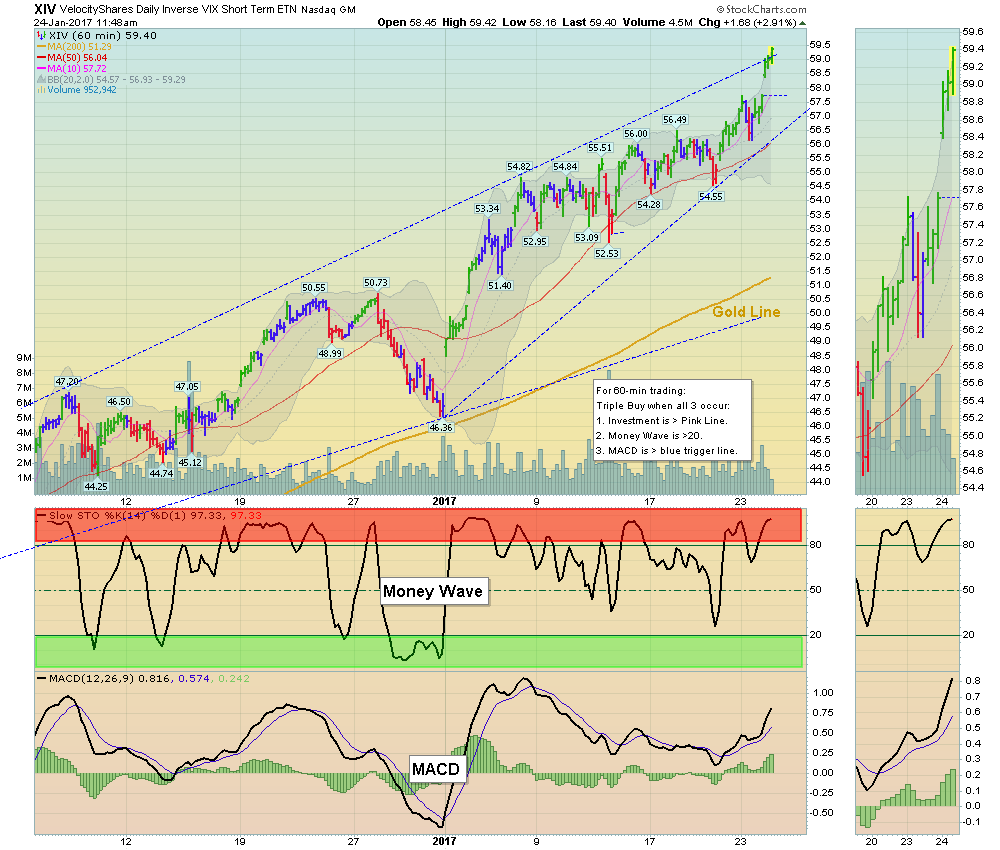Viewport: 1000px width, 850px height.
Task: Click the 55.51 price label
Action: (x=600, y=147)
